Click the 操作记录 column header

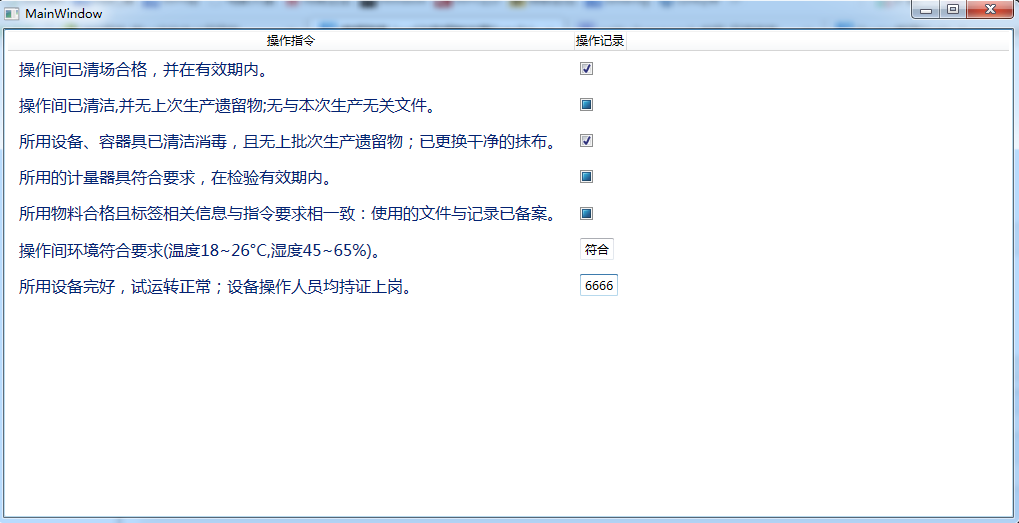click(600, 41)
